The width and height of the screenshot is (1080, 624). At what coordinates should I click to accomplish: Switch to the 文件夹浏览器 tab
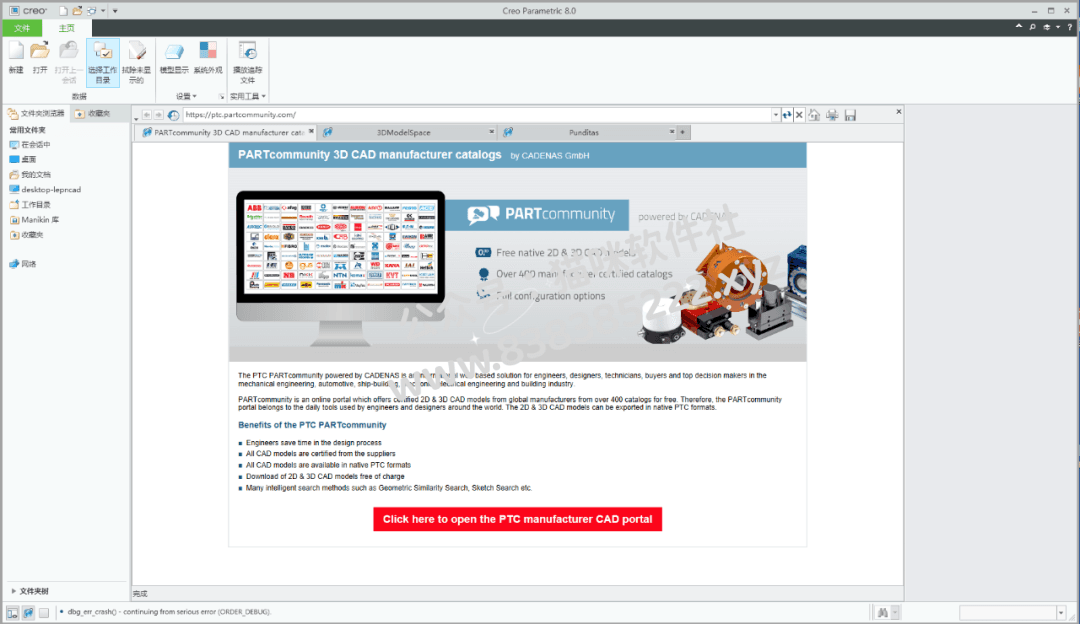click(x=36, y=114)
